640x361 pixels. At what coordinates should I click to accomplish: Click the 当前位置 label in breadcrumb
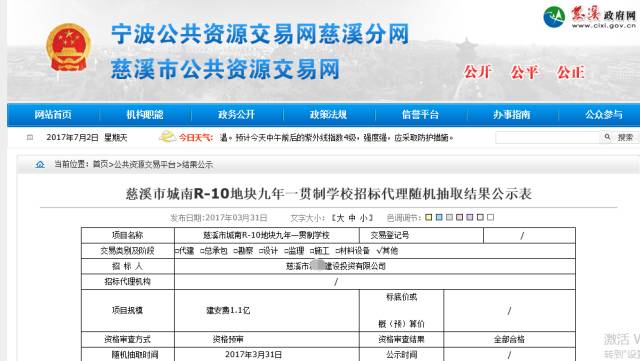click(x=71, y=165)
